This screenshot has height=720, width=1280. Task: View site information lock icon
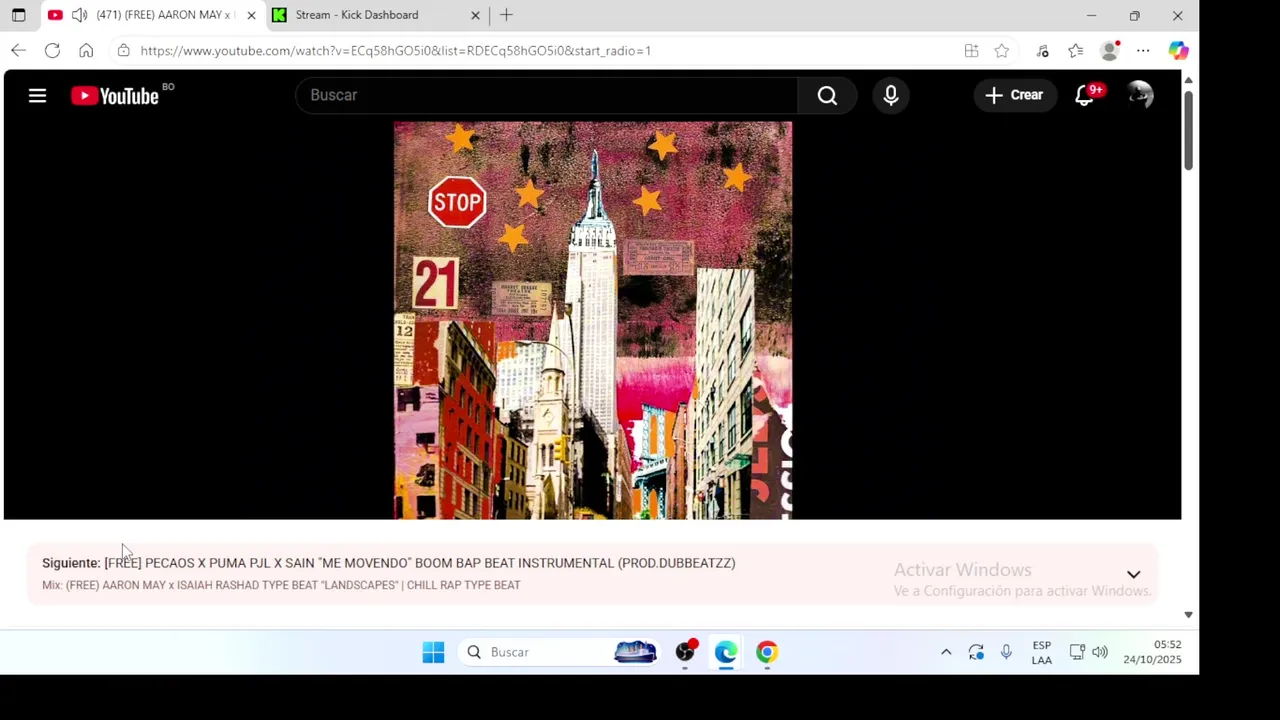point(123,50)
